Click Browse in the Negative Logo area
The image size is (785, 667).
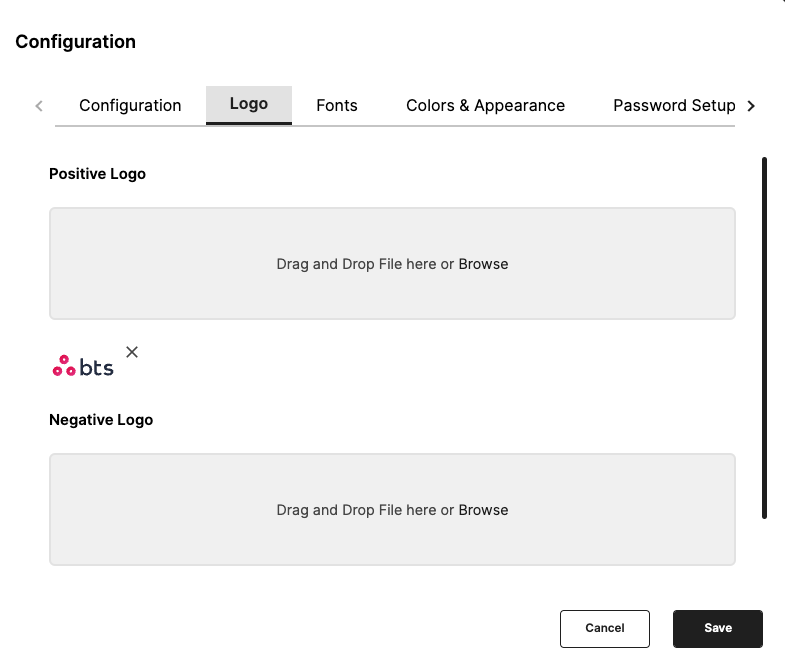[483, 510]
